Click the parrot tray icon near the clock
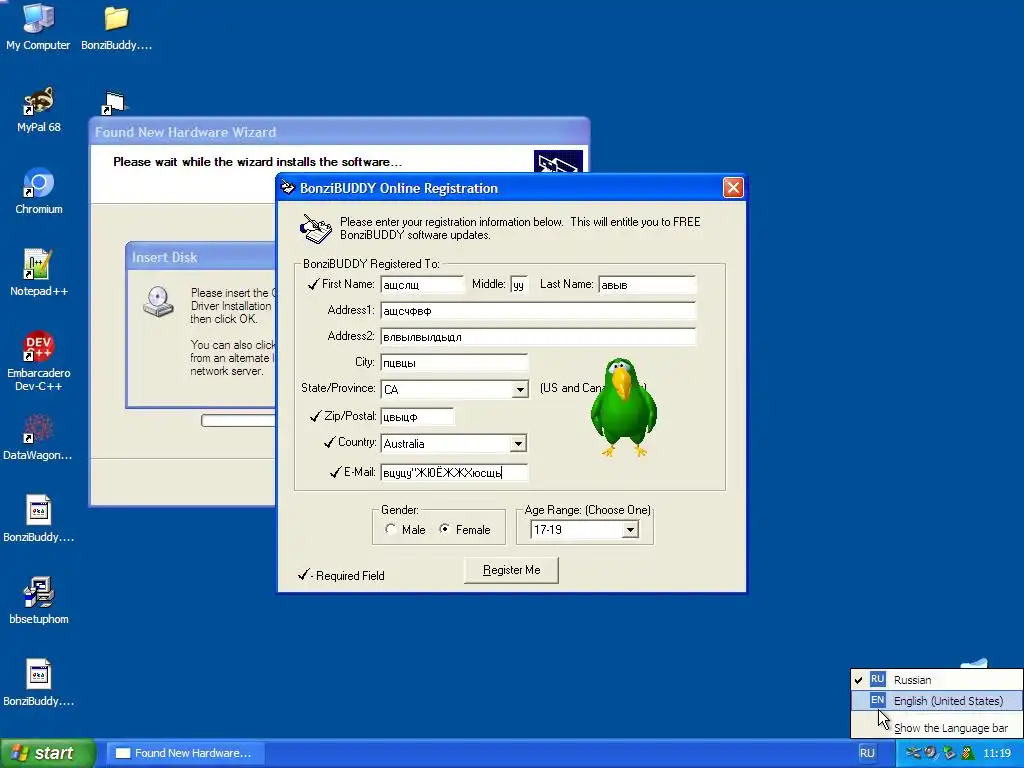 coord(968,753)
